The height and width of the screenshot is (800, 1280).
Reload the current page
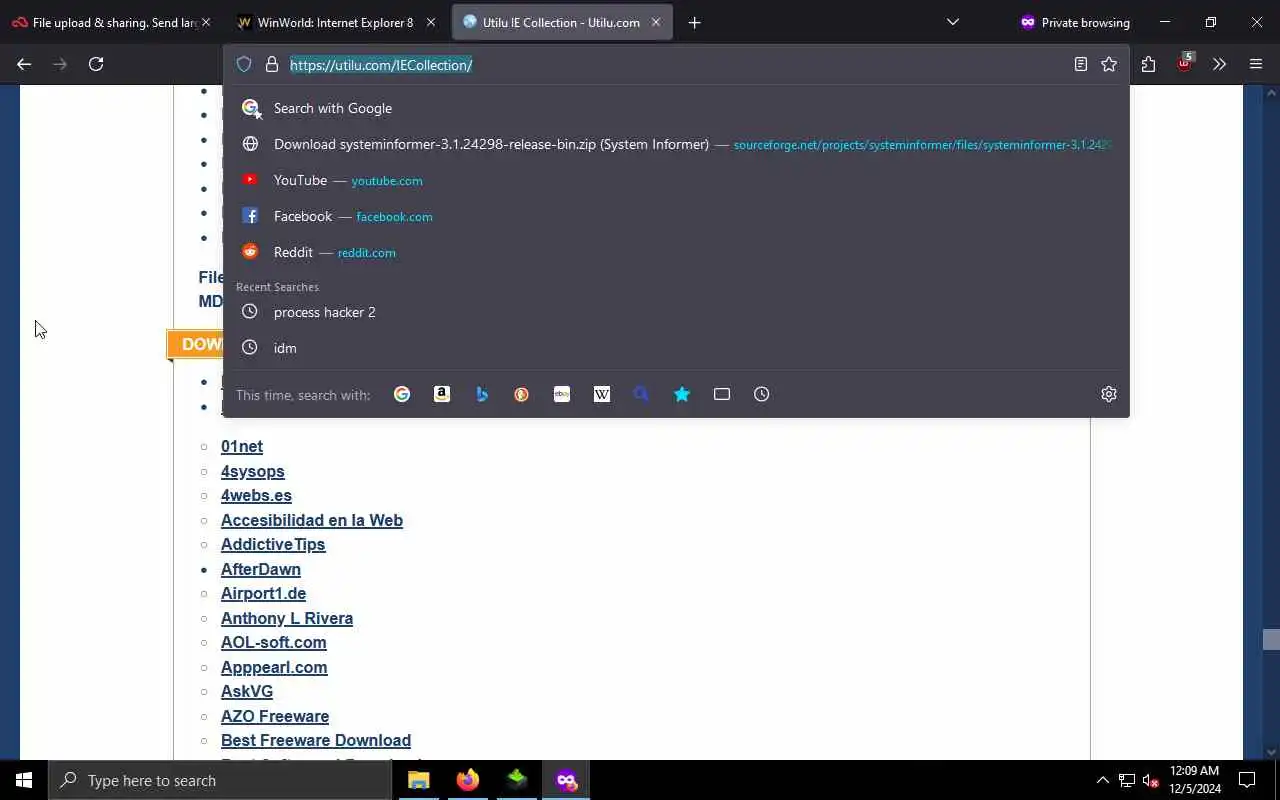point(96,64)
